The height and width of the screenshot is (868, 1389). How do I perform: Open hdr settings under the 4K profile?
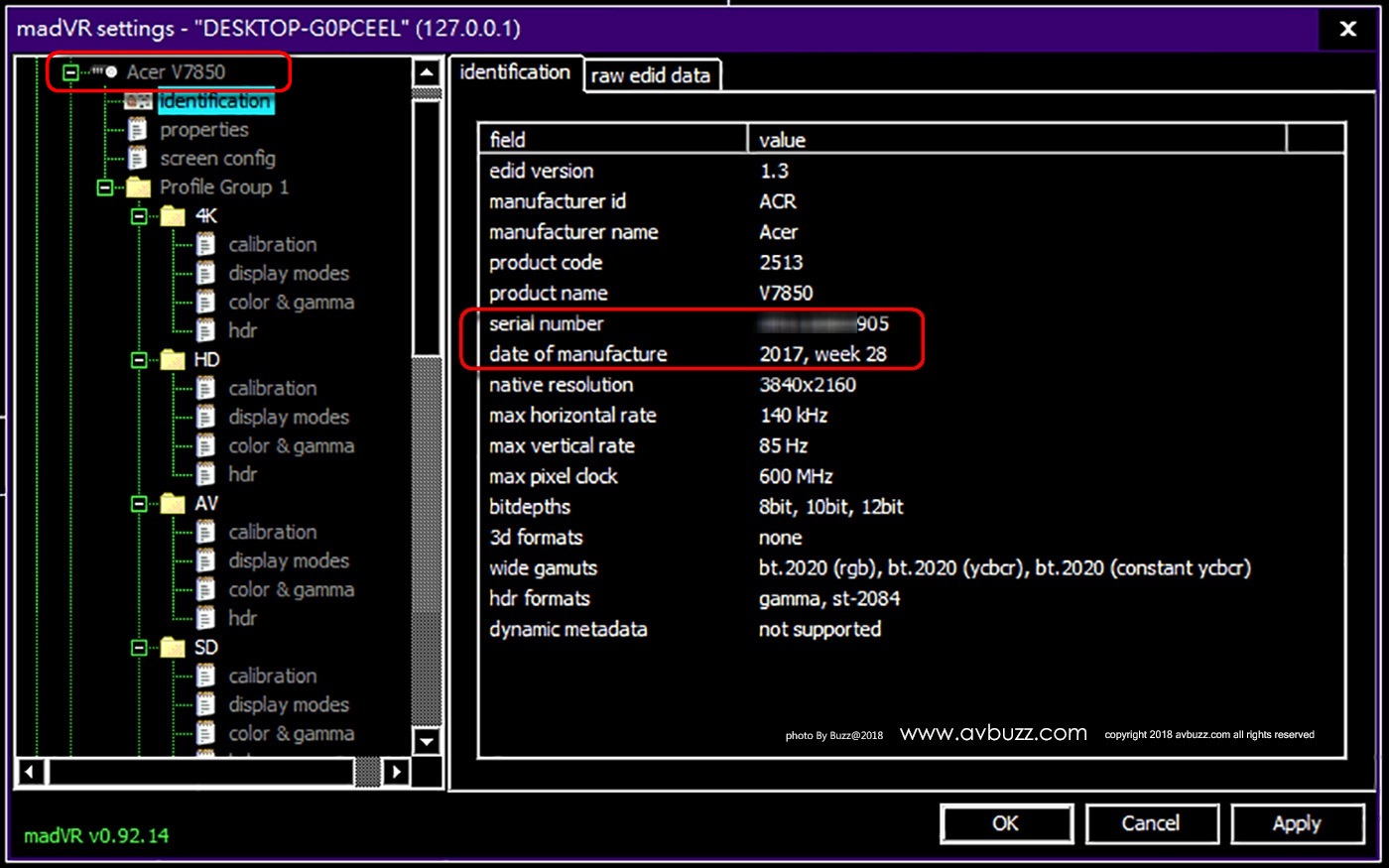(242, 330)
